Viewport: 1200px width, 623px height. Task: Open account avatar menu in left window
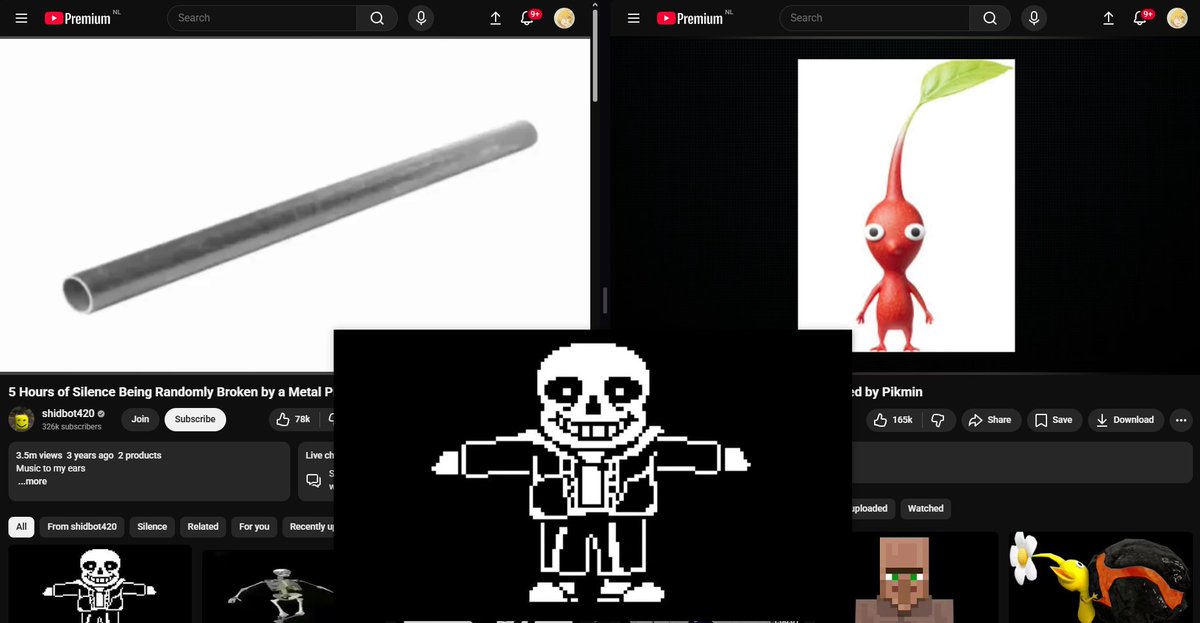[565, 18]
